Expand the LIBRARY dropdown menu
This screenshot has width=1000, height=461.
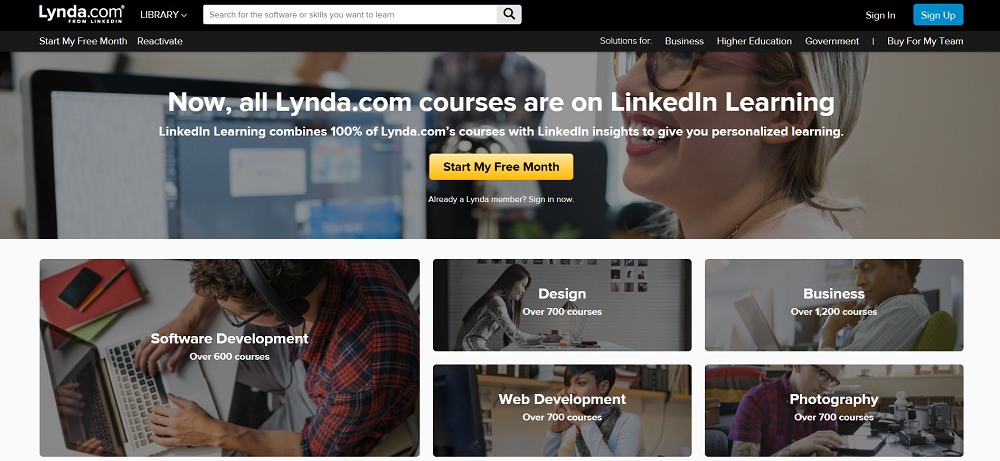coord(164,14)
